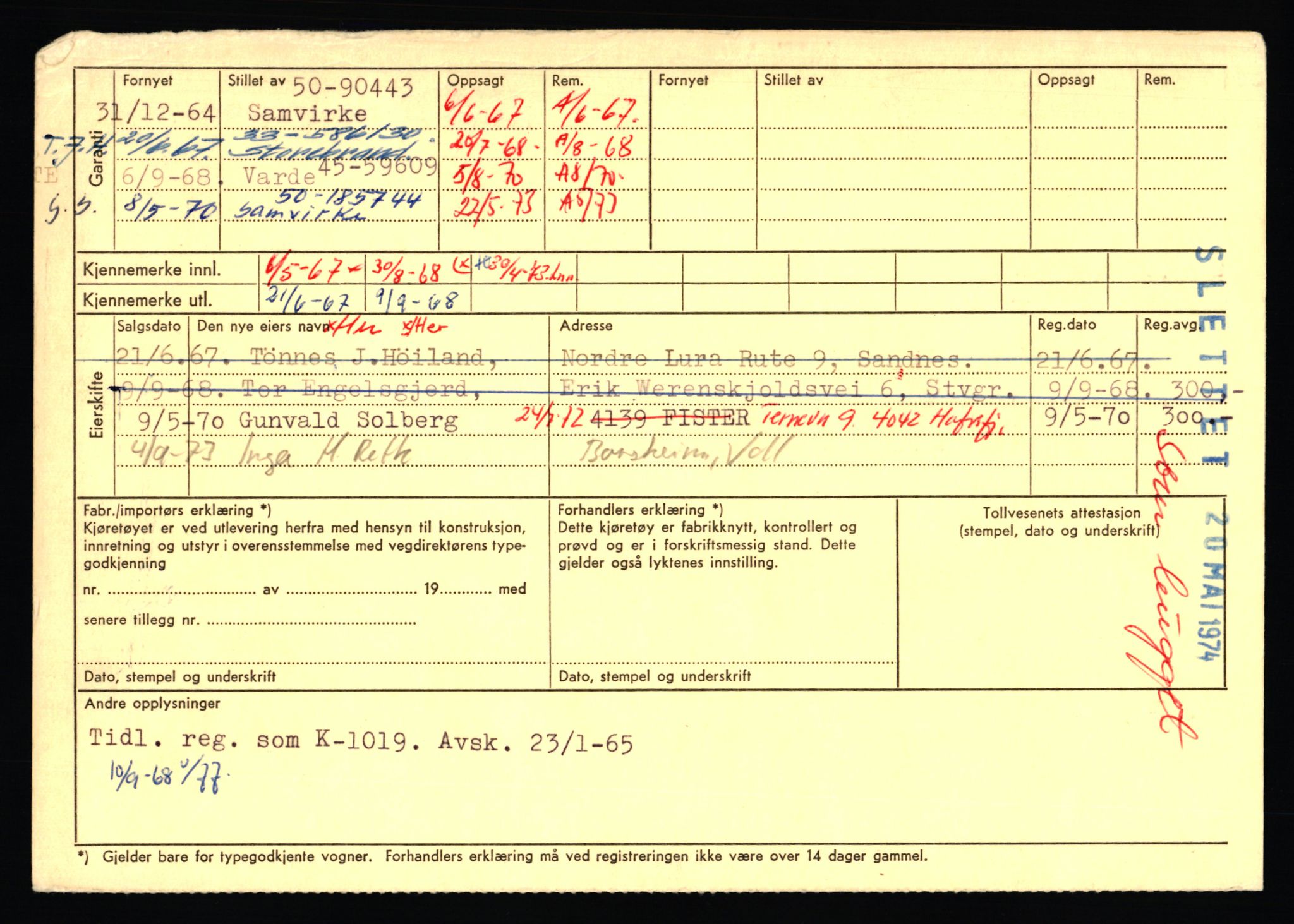Click the Reg.dato value 9/5-70
1294x924 pixels.
pos(1087,417)
